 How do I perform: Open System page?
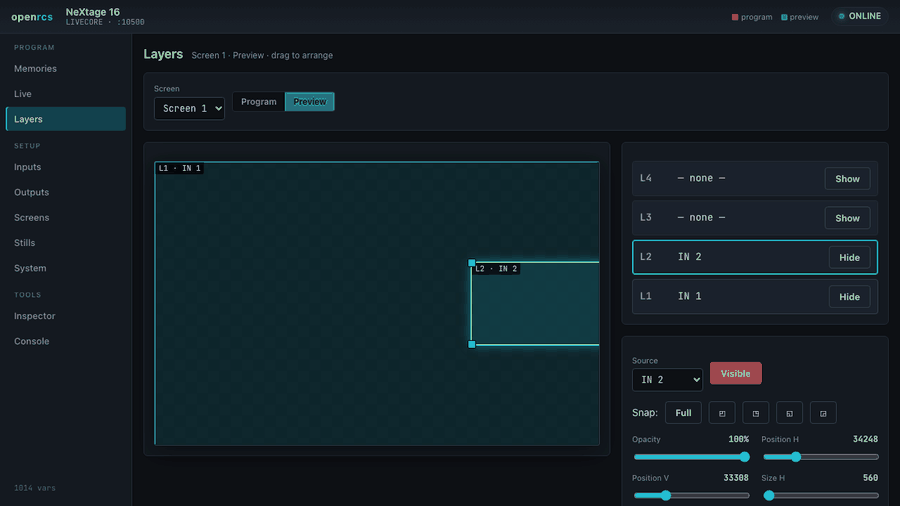[65, 268]
